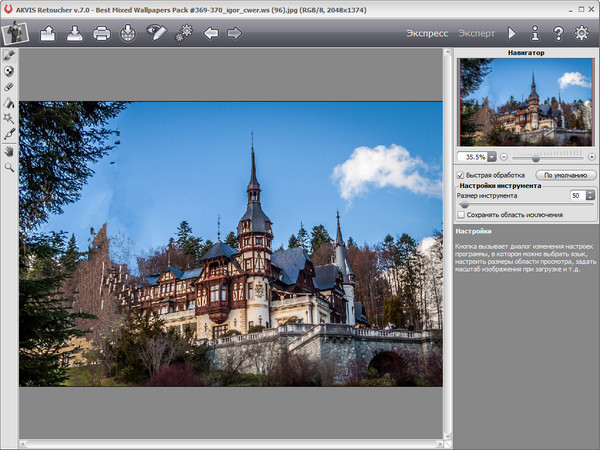Redo with the right arrow icon
The width and height of the screenshot is (600, 450).
234,33
